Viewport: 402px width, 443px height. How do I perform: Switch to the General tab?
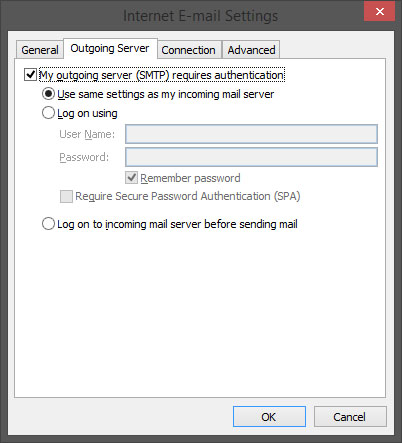[x=40, y=50]
